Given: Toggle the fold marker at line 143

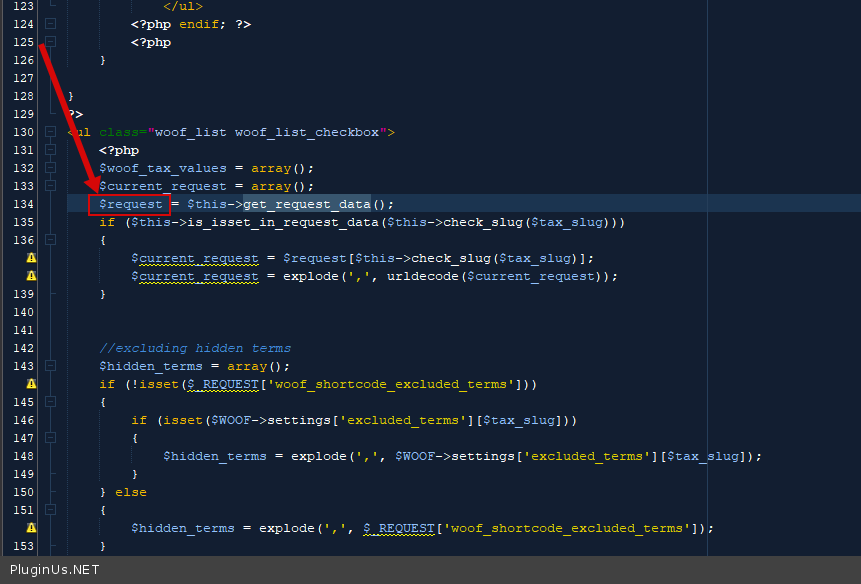Looking at the screenshot, I should coord(50,366).
